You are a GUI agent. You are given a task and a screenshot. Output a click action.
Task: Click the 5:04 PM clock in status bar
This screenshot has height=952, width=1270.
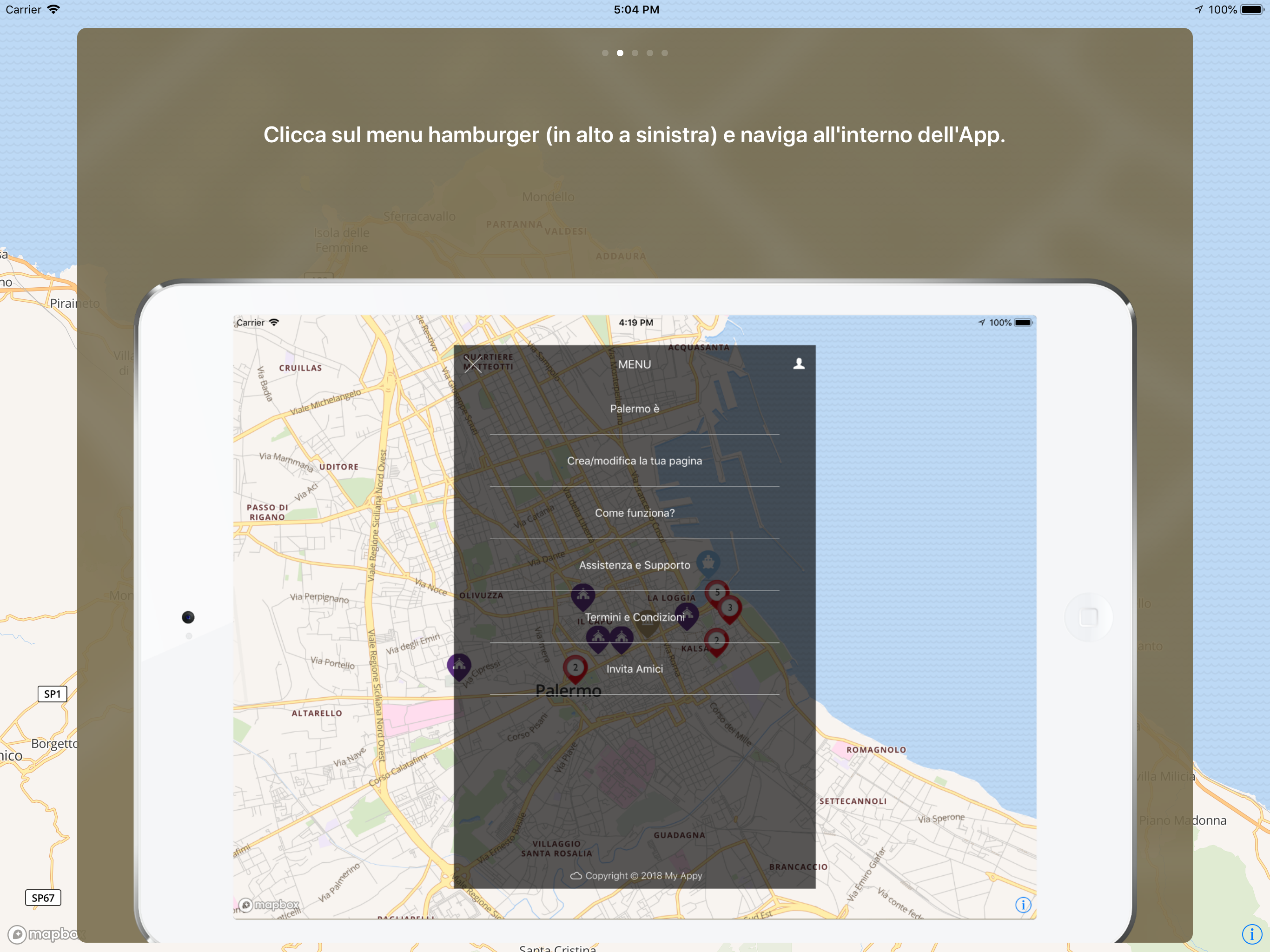[636, 9]
